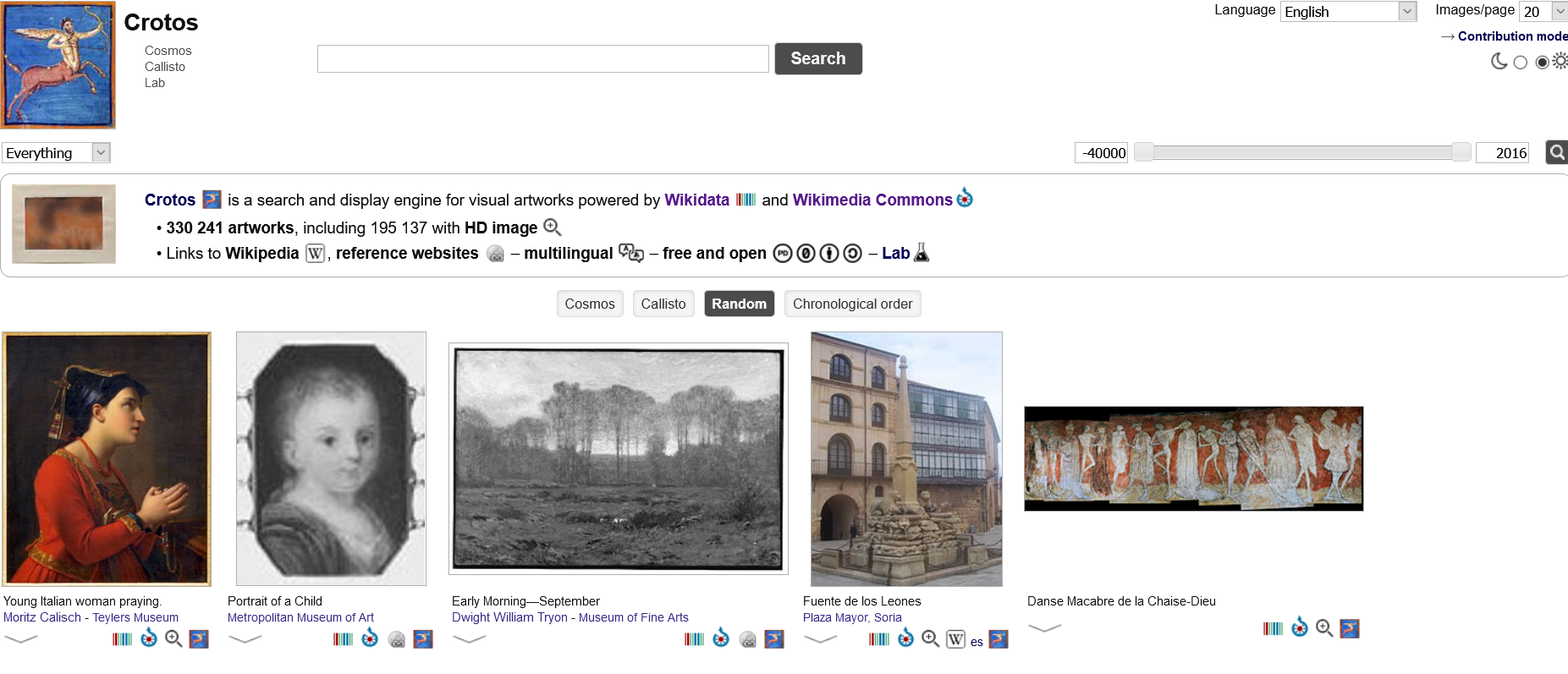
Task: Click the Wikimedia Commons logo icon in the intro
Action: tap(965, 199)
